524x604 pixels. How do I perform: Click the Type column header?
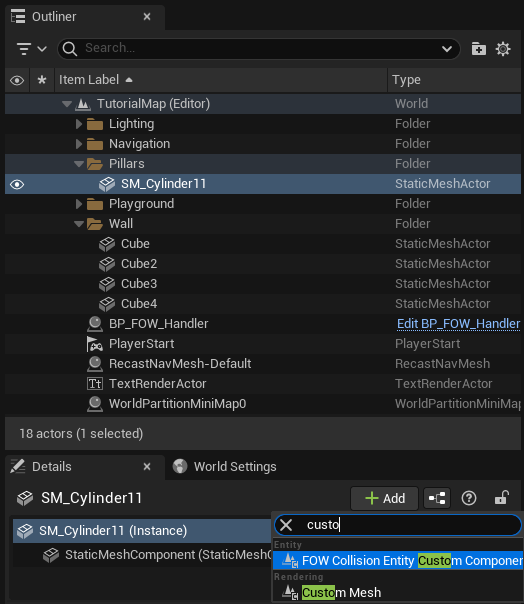[x=454, y=80]
